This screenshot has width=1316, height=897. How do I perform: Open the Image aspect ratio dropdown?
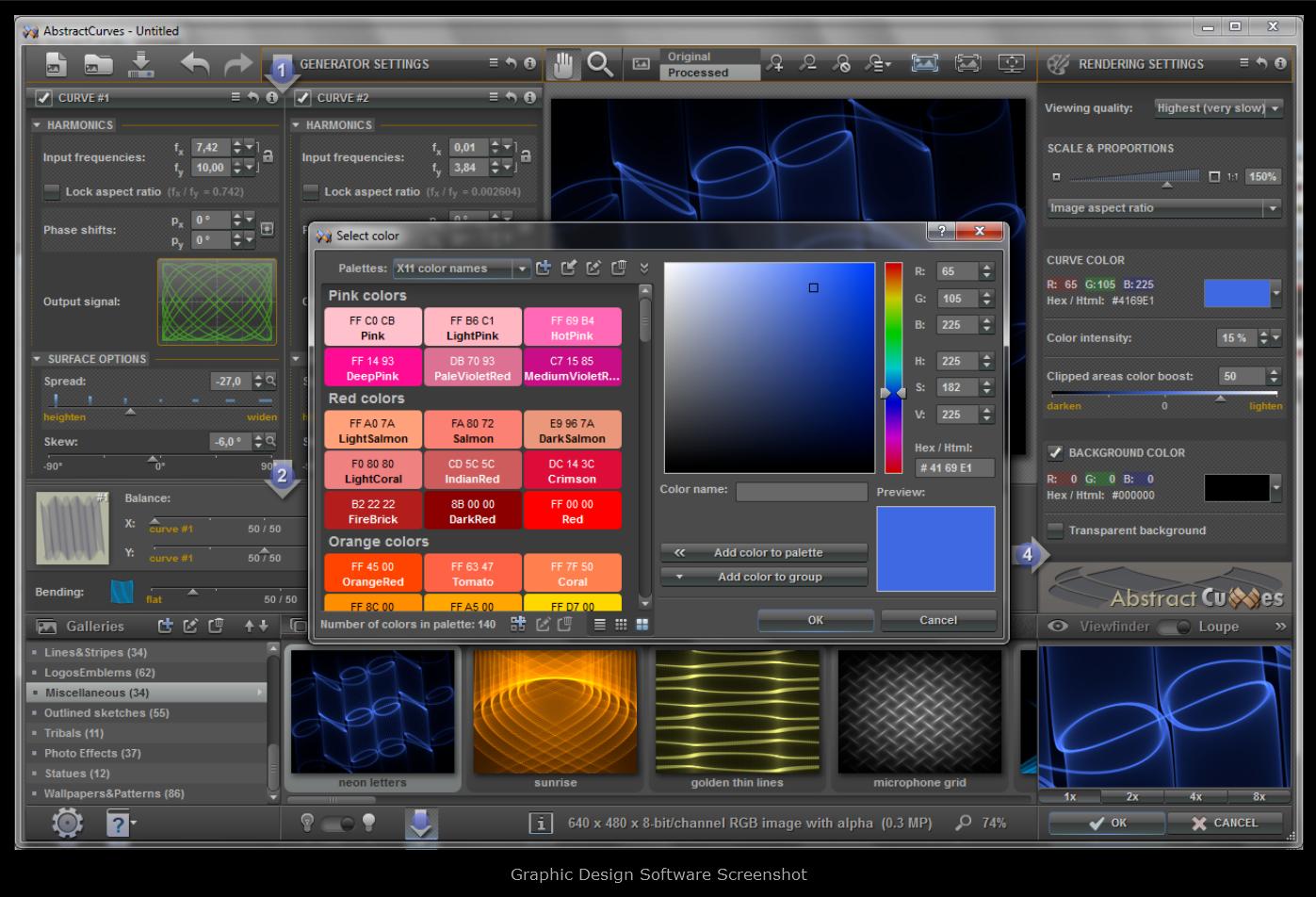1165,208
